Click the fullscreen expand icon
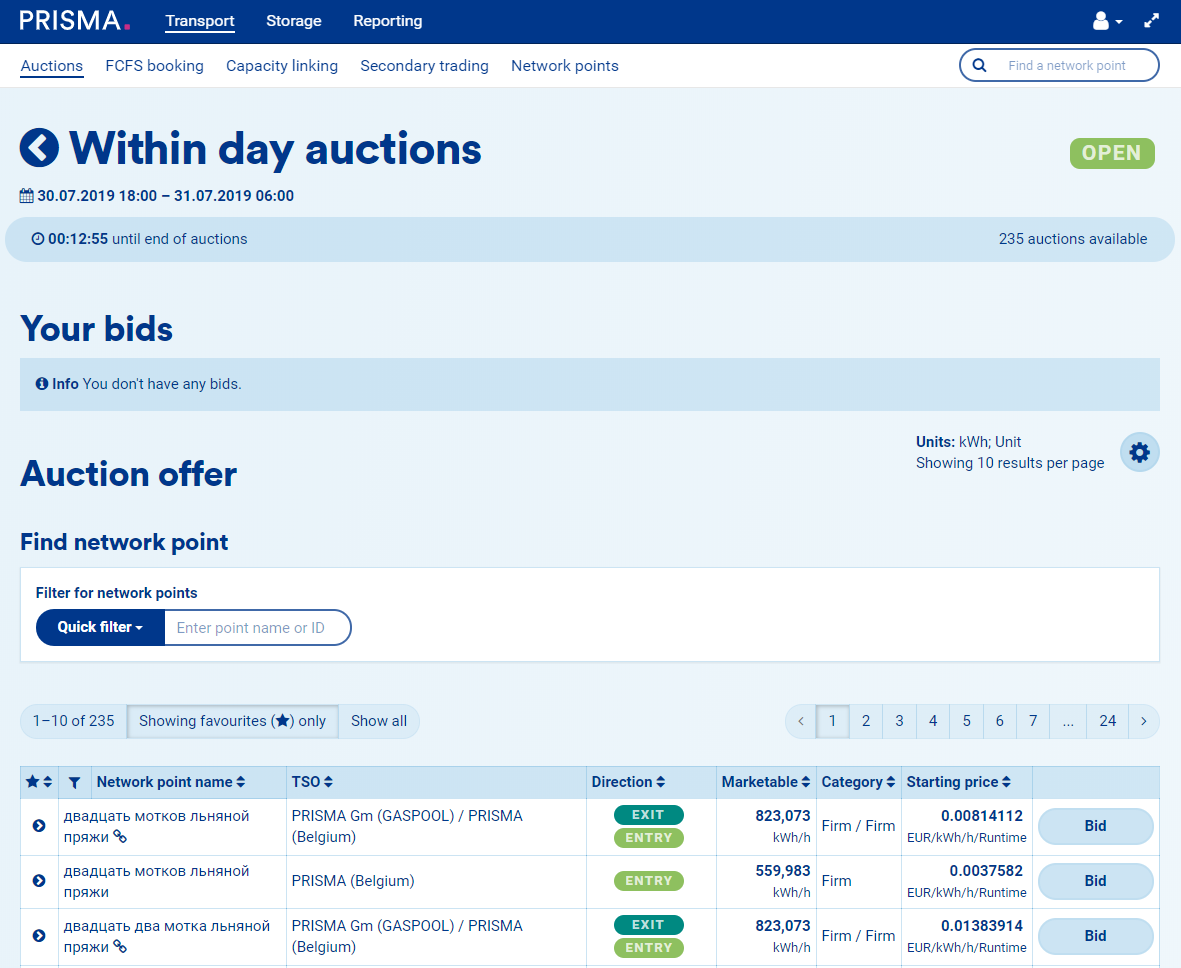This screenshot has height=968, width=1181. [1152, 21]
